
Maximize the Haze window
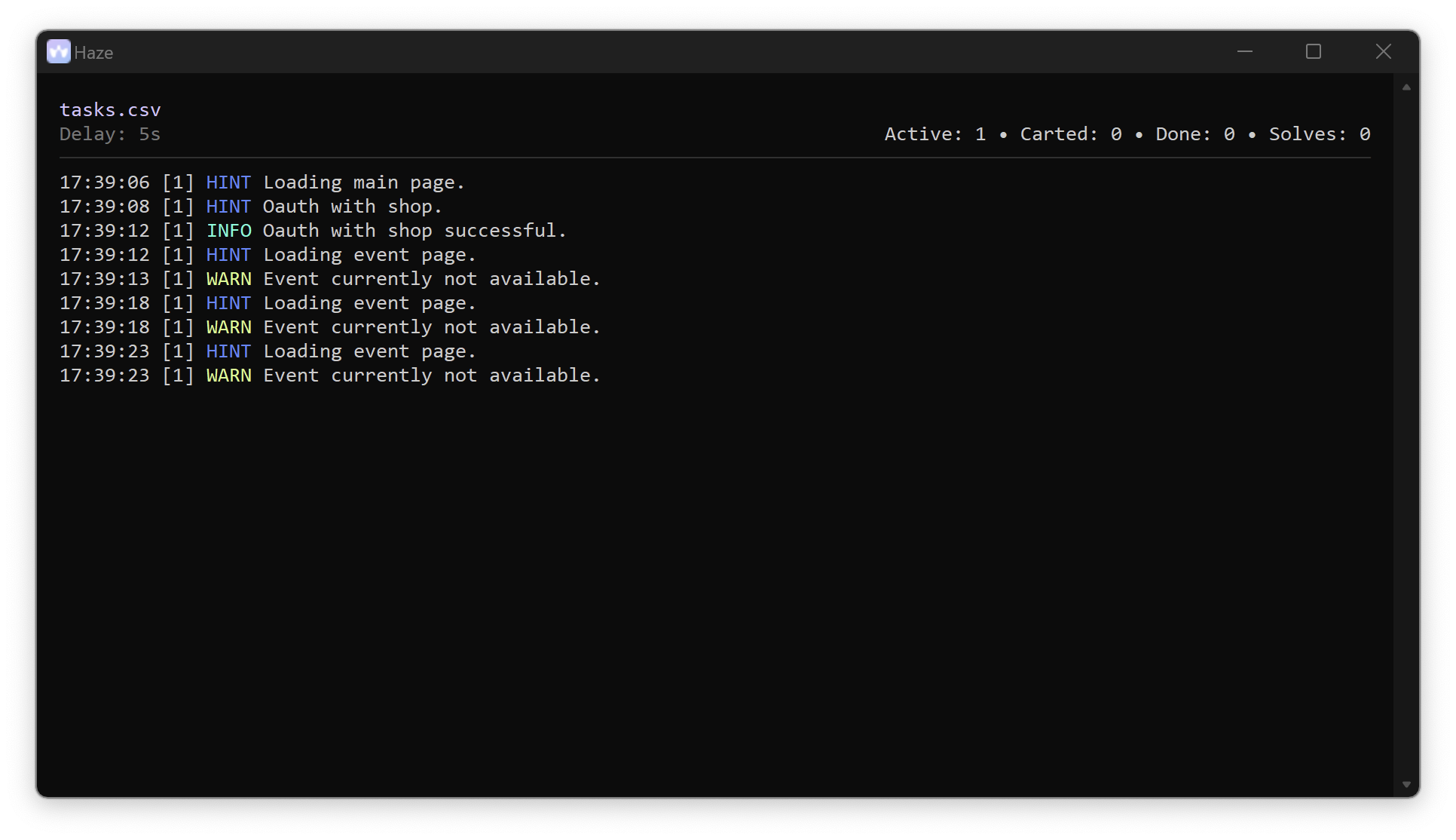[x=1314, y=51]
